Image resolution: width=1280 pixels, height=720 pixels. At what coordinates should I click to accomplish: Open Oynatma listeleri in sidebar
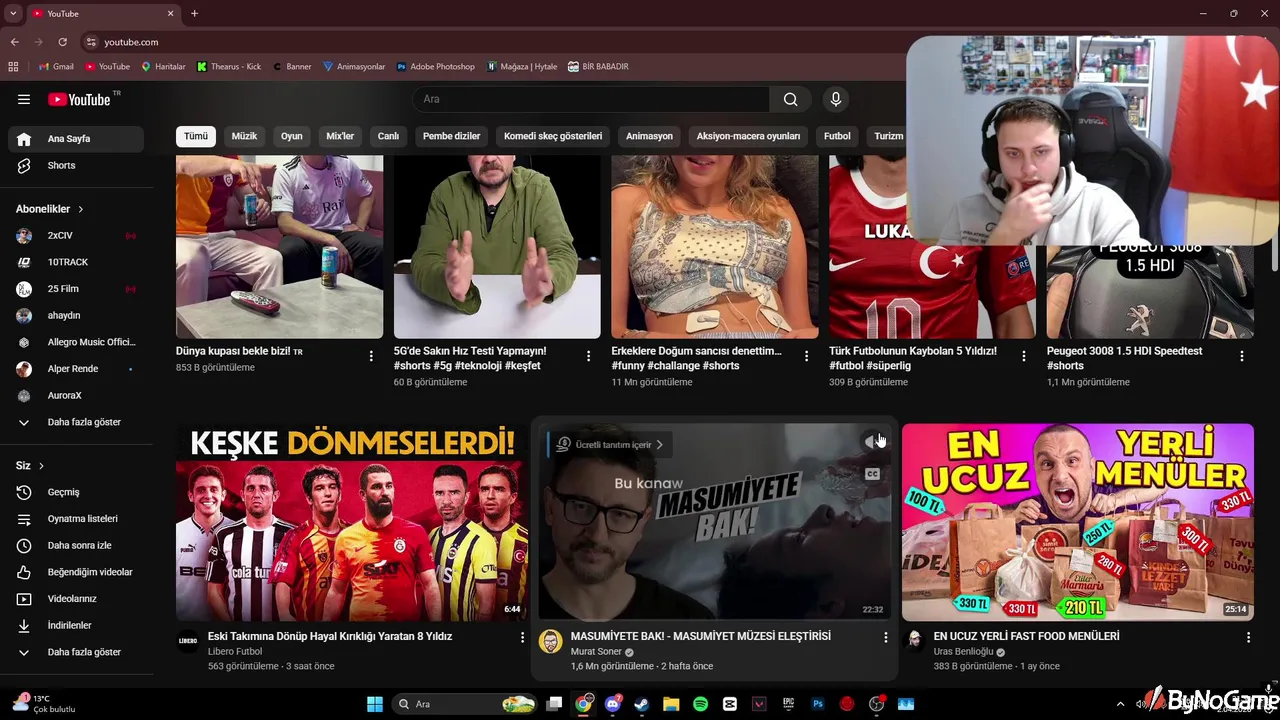tap(76, 519)
